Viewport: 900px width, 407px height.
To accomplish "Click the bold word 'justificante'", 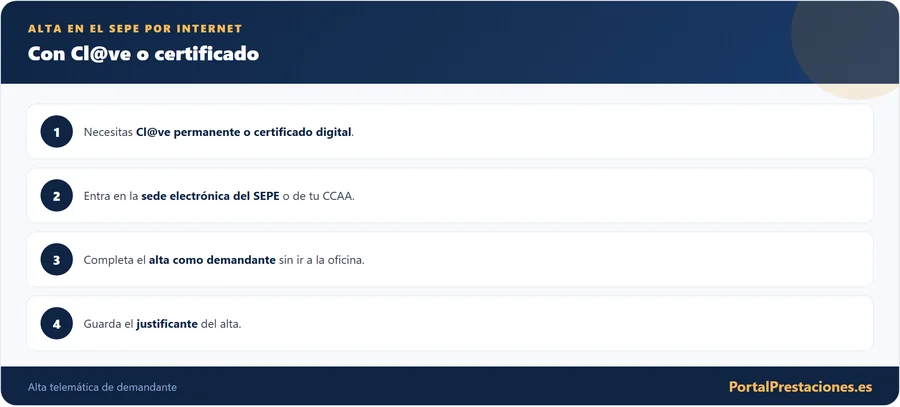I will [x=166, y=324].
